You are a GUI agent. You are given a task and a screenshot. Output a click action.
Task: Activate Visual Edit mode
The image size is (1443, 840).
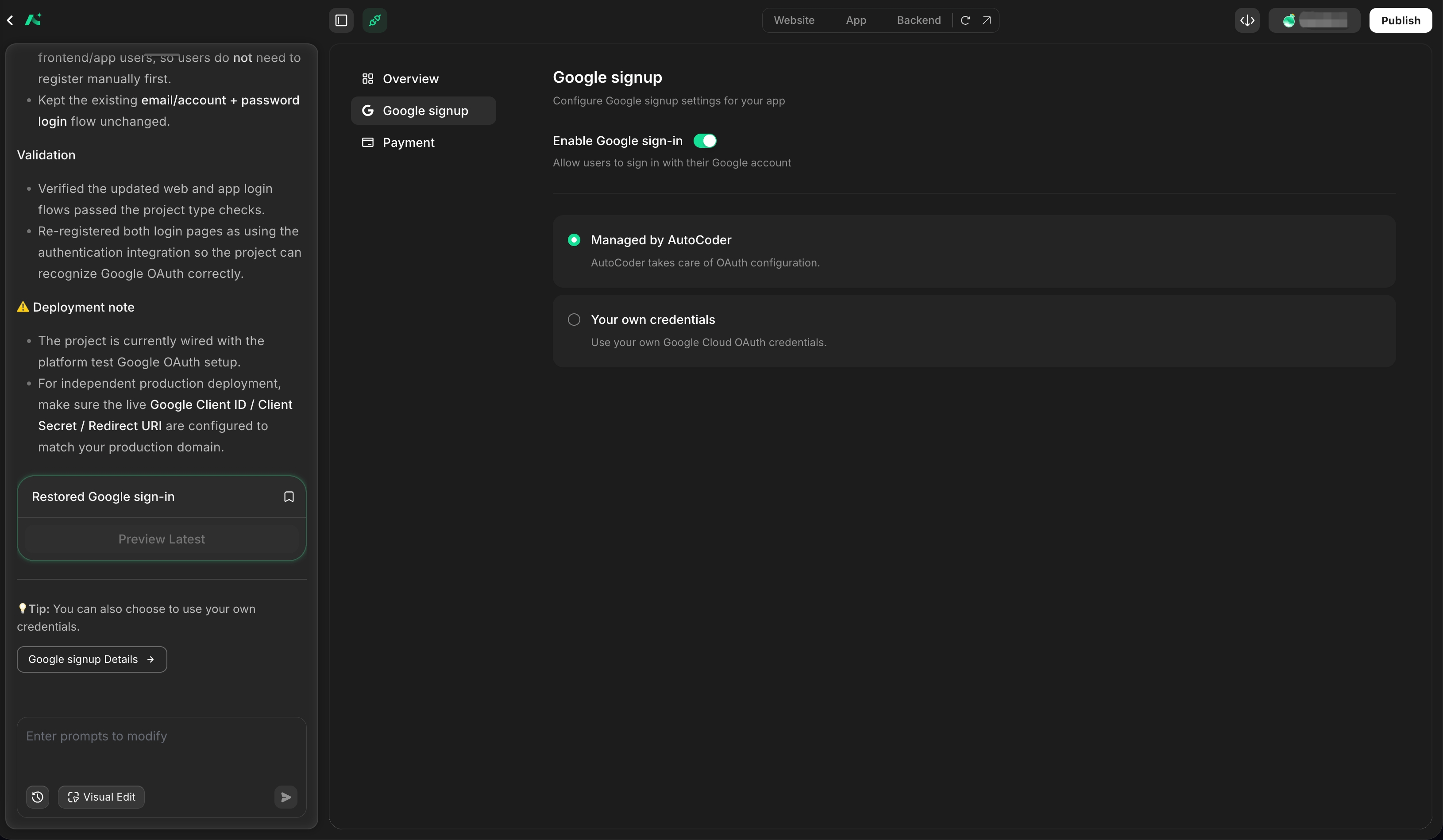click(x=101, y=797)
